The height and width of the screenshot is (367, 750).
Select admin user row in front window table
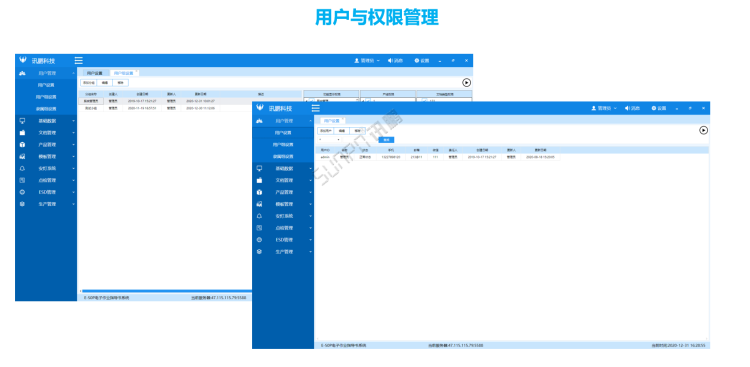pyautogui.click(x=437, y=157)
